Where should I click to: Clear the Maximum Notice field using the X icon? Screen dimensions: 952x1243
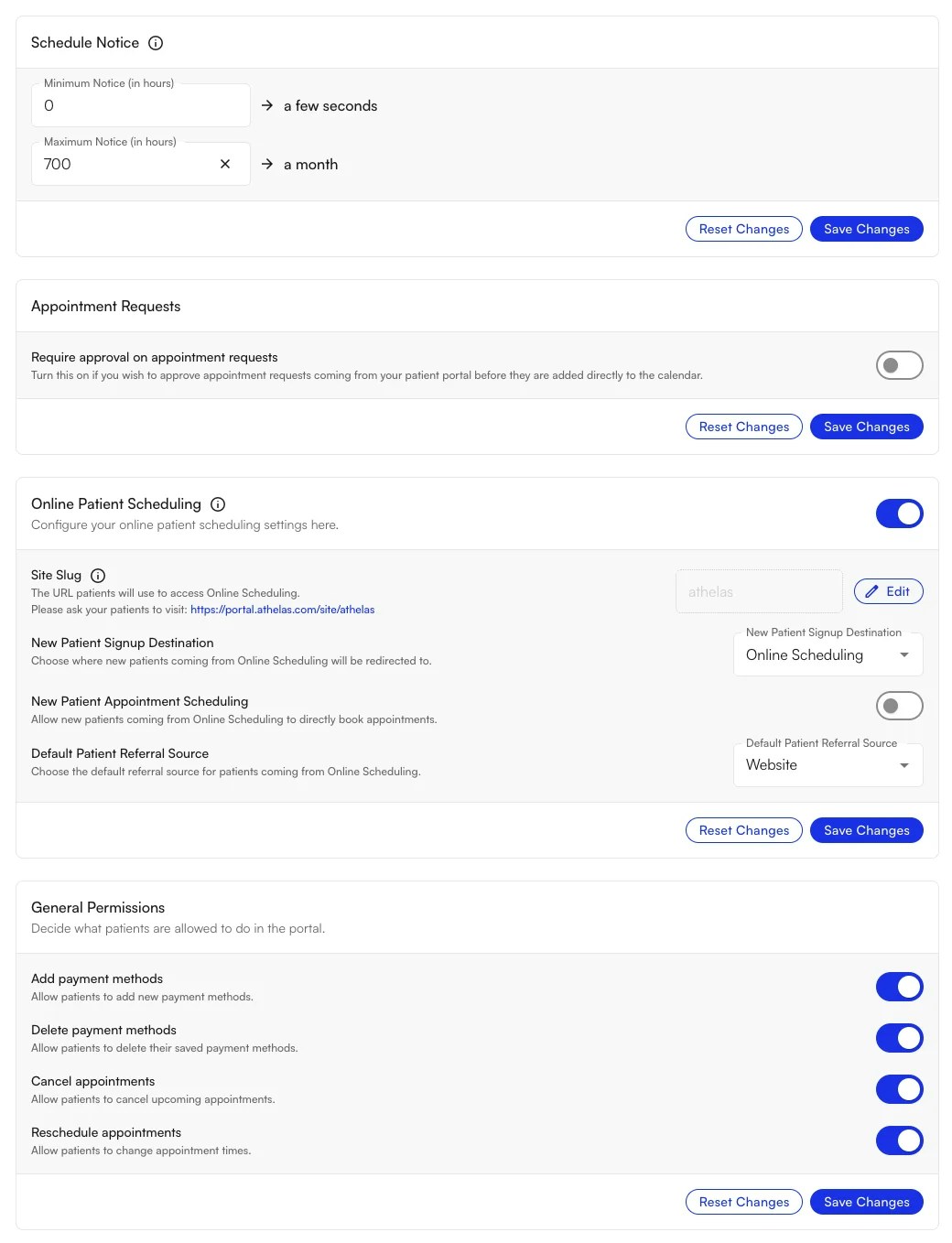pyautogui.click(x=225, y=164)
